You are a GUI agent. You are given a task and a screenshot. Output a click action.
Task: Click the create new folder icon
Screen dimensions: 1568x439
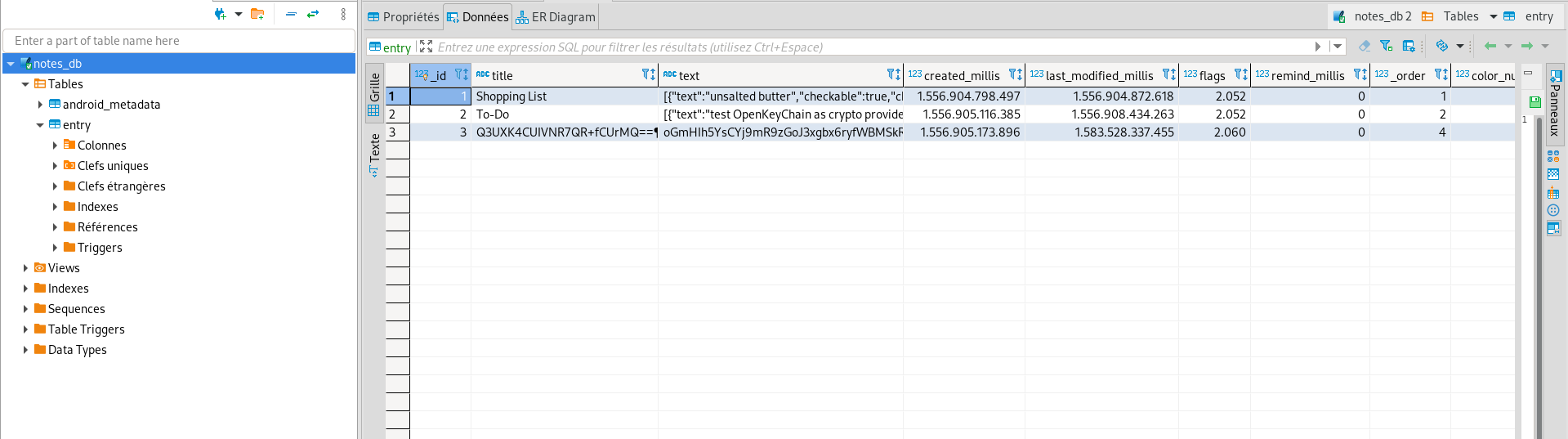point(257,14)
